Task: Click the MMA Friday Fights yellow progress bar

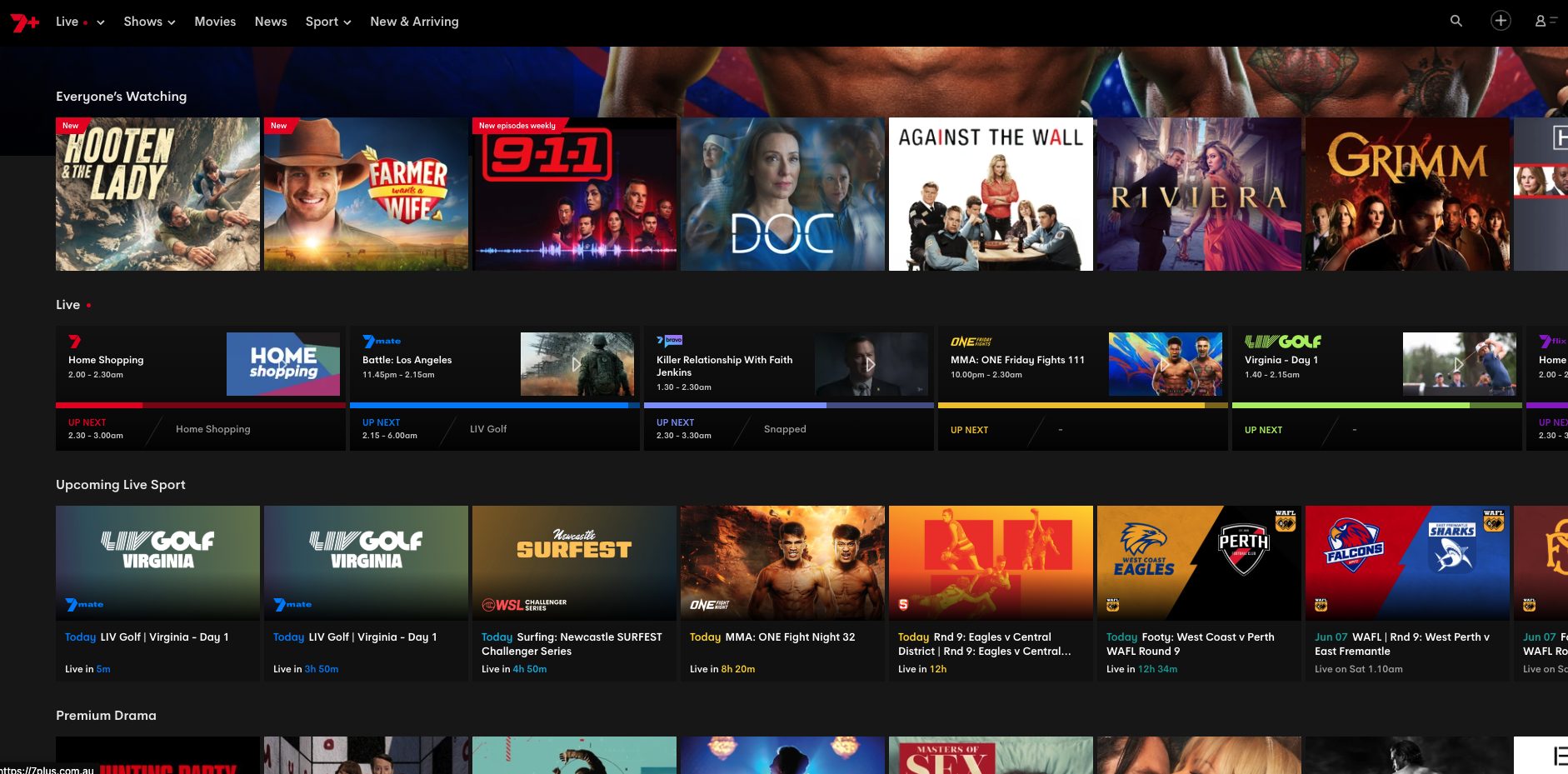Action: pyautogui.click(x=1083, y=406)
